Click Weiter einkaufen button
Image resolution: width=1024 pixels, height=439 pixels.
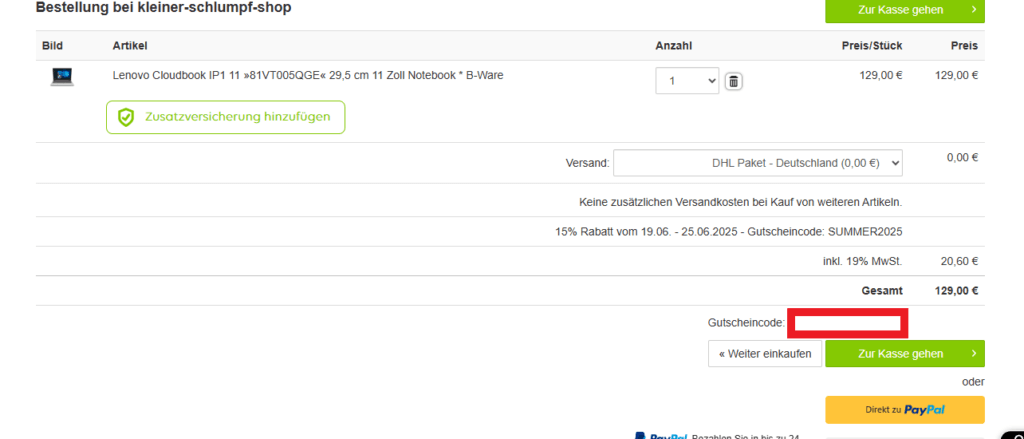[x=765, y=353]
